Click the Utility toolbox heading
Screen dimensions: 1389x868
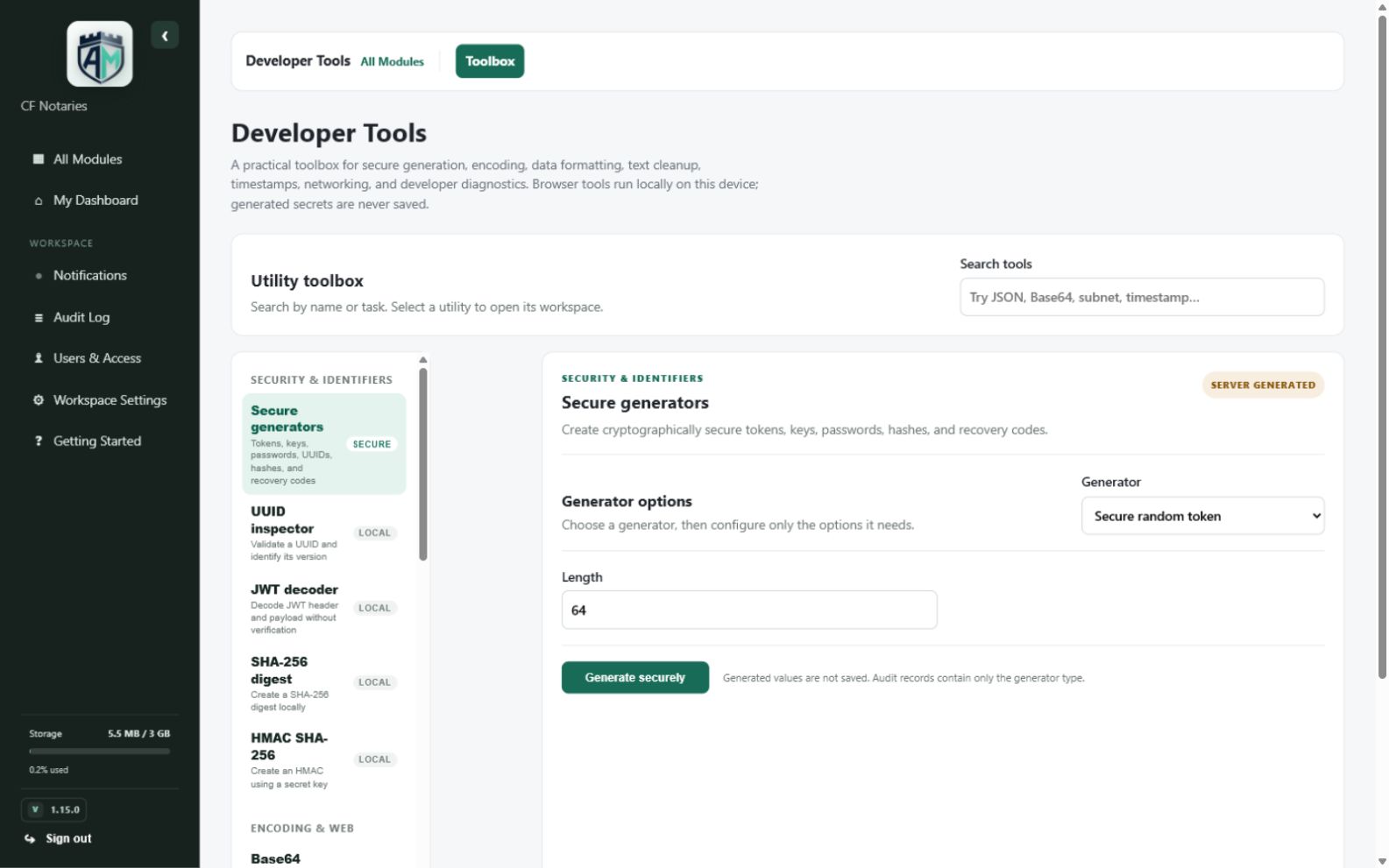[x=307, y=281]
